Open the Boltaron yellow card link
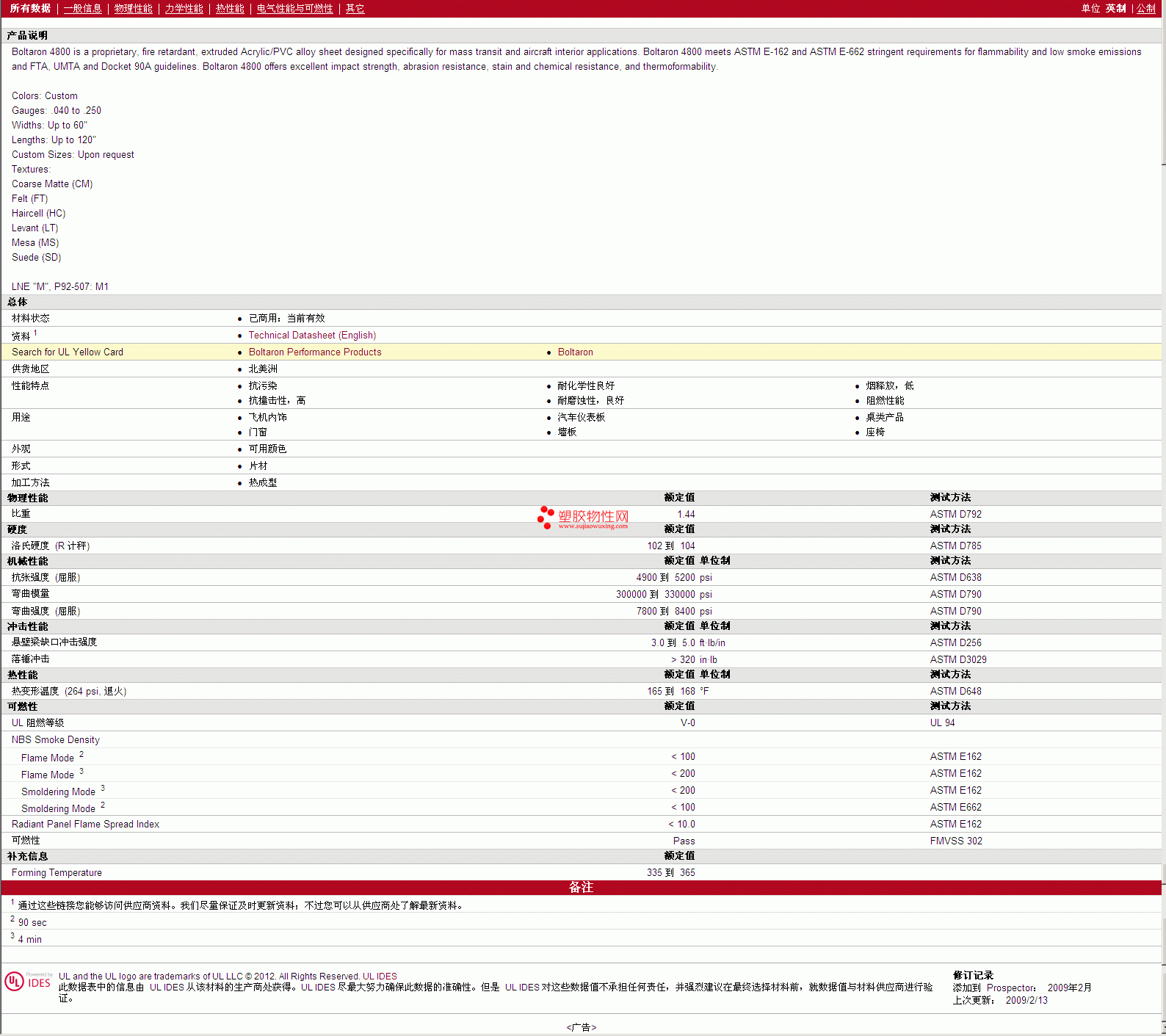 tap(575, 352)
